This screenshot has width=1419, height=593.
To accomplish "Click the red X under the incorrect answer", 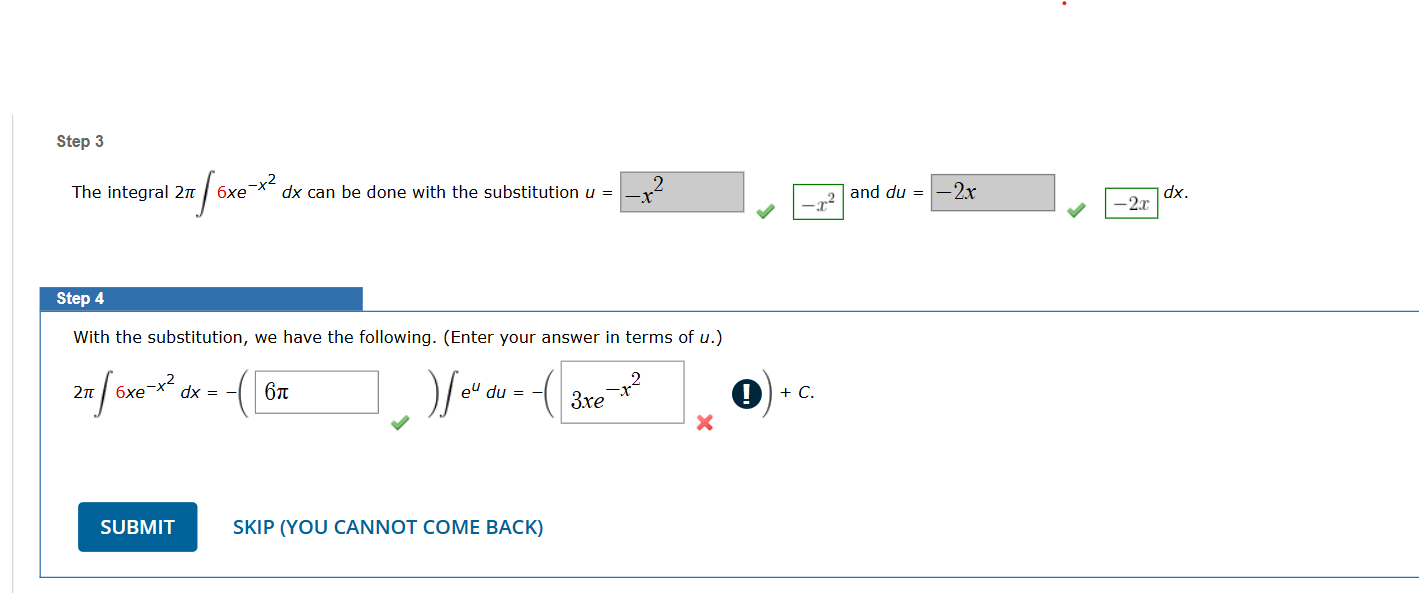I will click(x=705, y=422).
